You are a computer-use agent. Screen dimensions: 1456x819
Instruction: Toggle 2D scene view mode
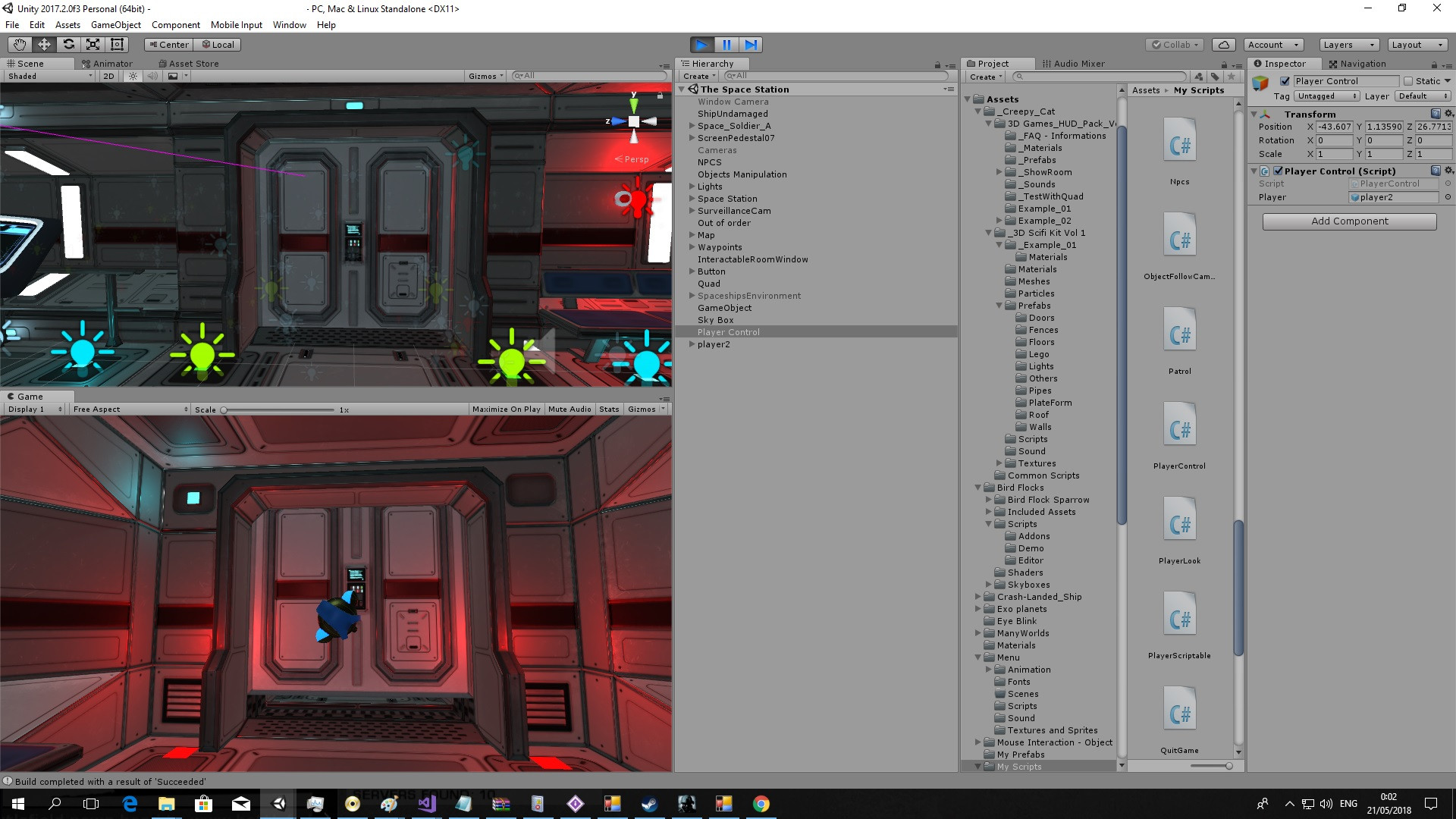point(108,76)
